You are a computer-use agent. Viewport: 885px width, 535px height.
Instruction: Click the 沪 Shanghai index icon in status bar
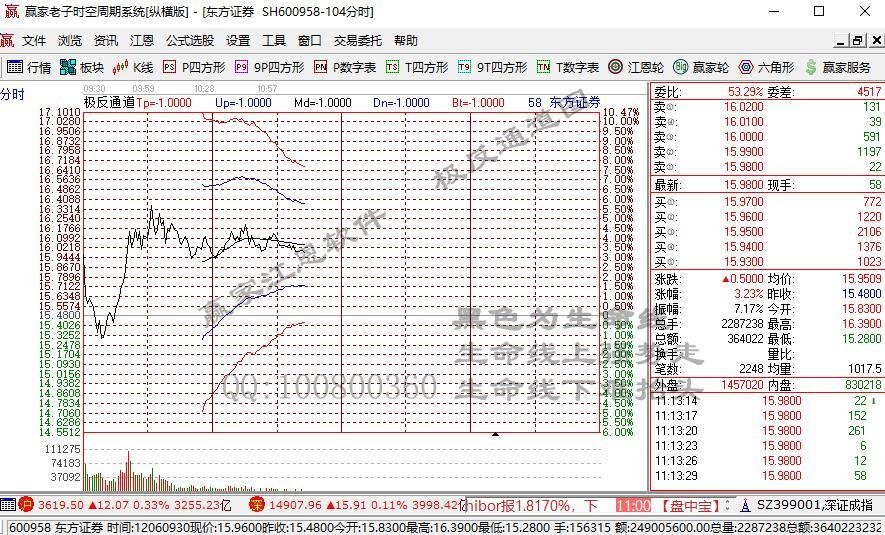(x=26, y=505)
